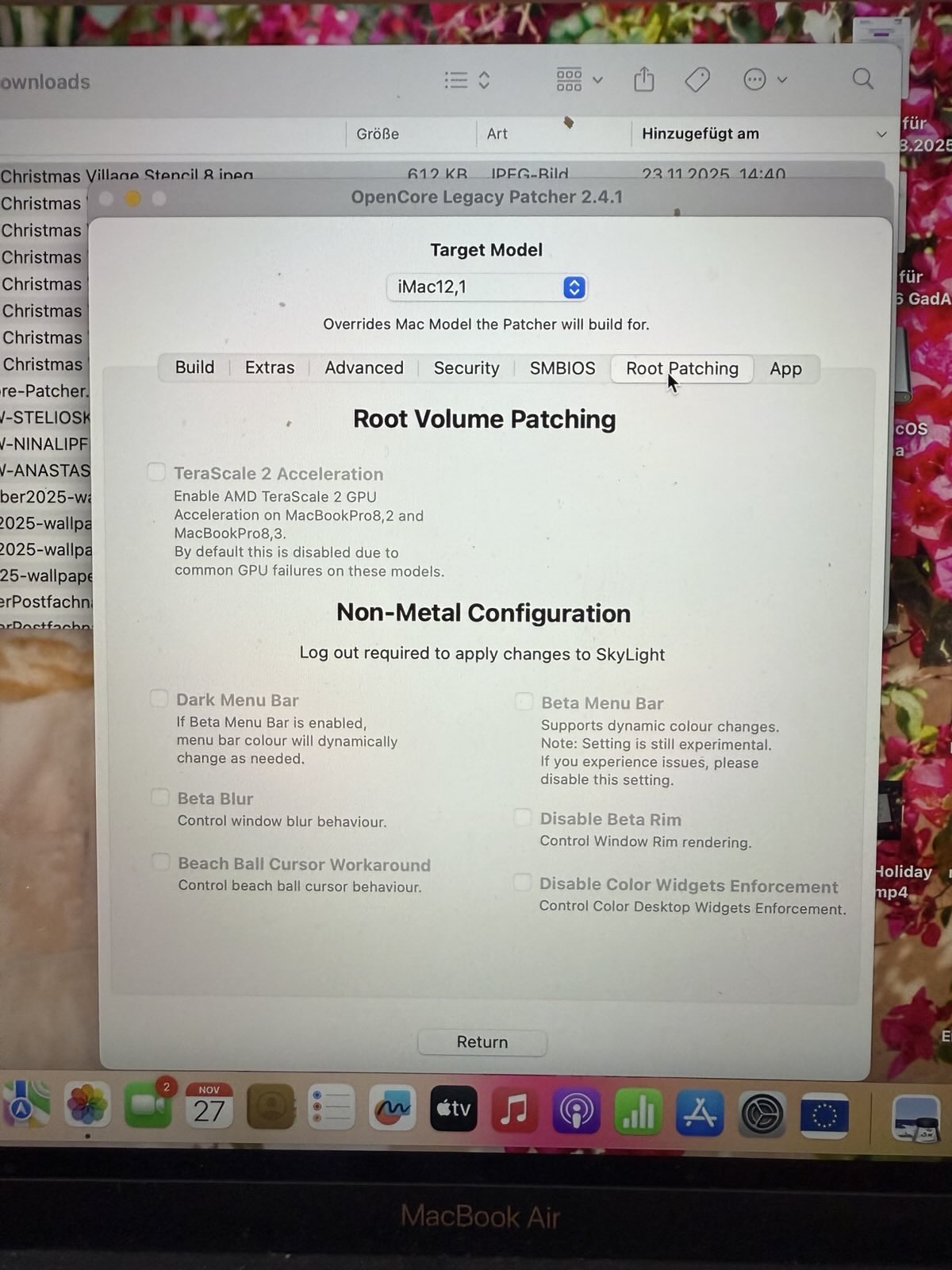
Task: Open Podcasts in the Dock
Action: tap(576, 1110)
